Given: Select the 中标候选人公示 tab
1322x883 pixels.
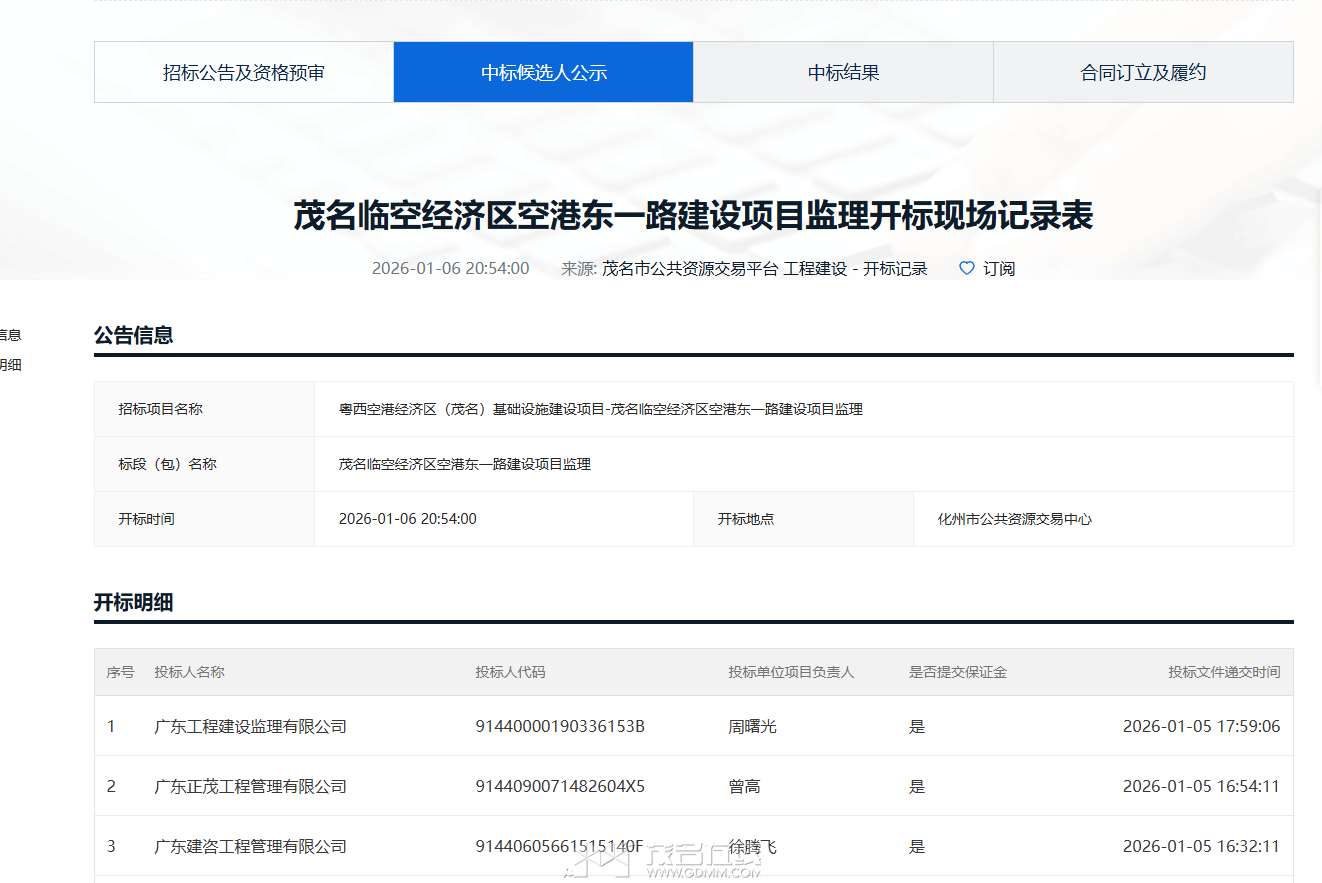Looking at the screenshot, I should tap(543, 72).
